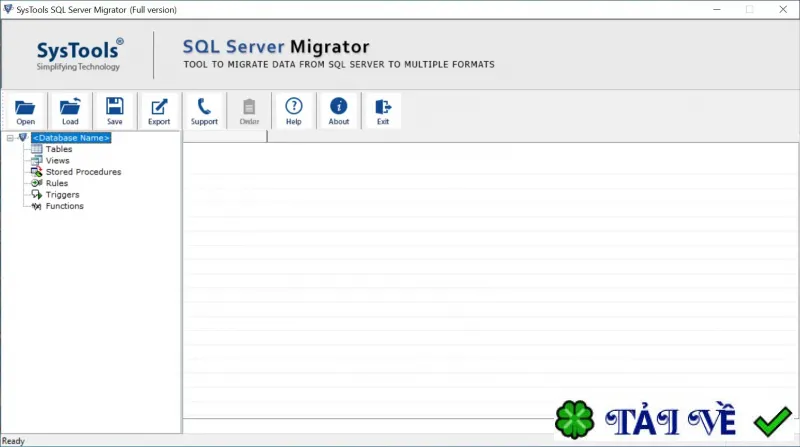Click the Order clipboard icon

pyautogui.click(x=249, y=111)
